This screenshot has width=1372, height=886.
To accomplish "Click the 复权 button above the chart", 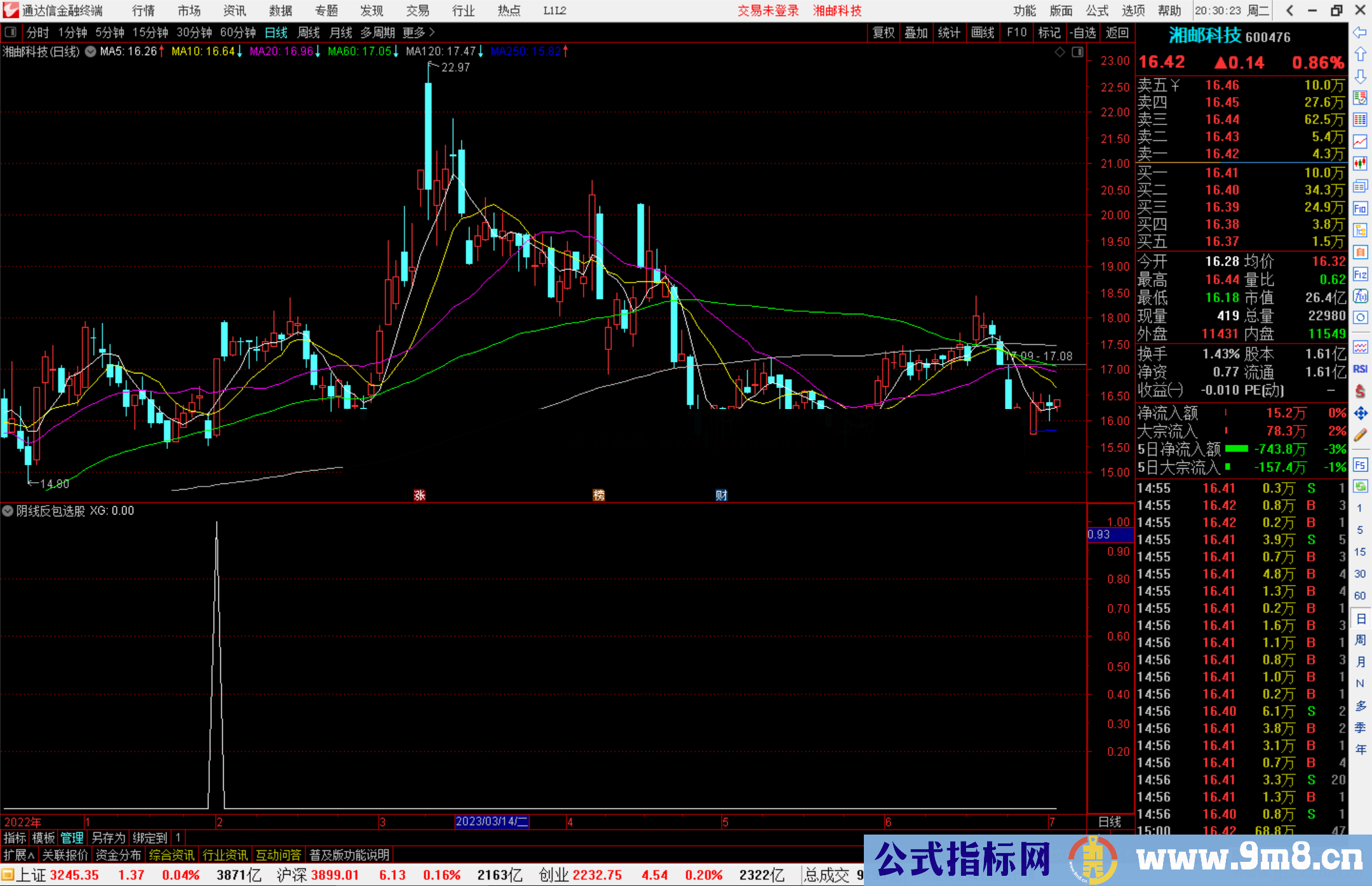I will click(x=884, y=32).
